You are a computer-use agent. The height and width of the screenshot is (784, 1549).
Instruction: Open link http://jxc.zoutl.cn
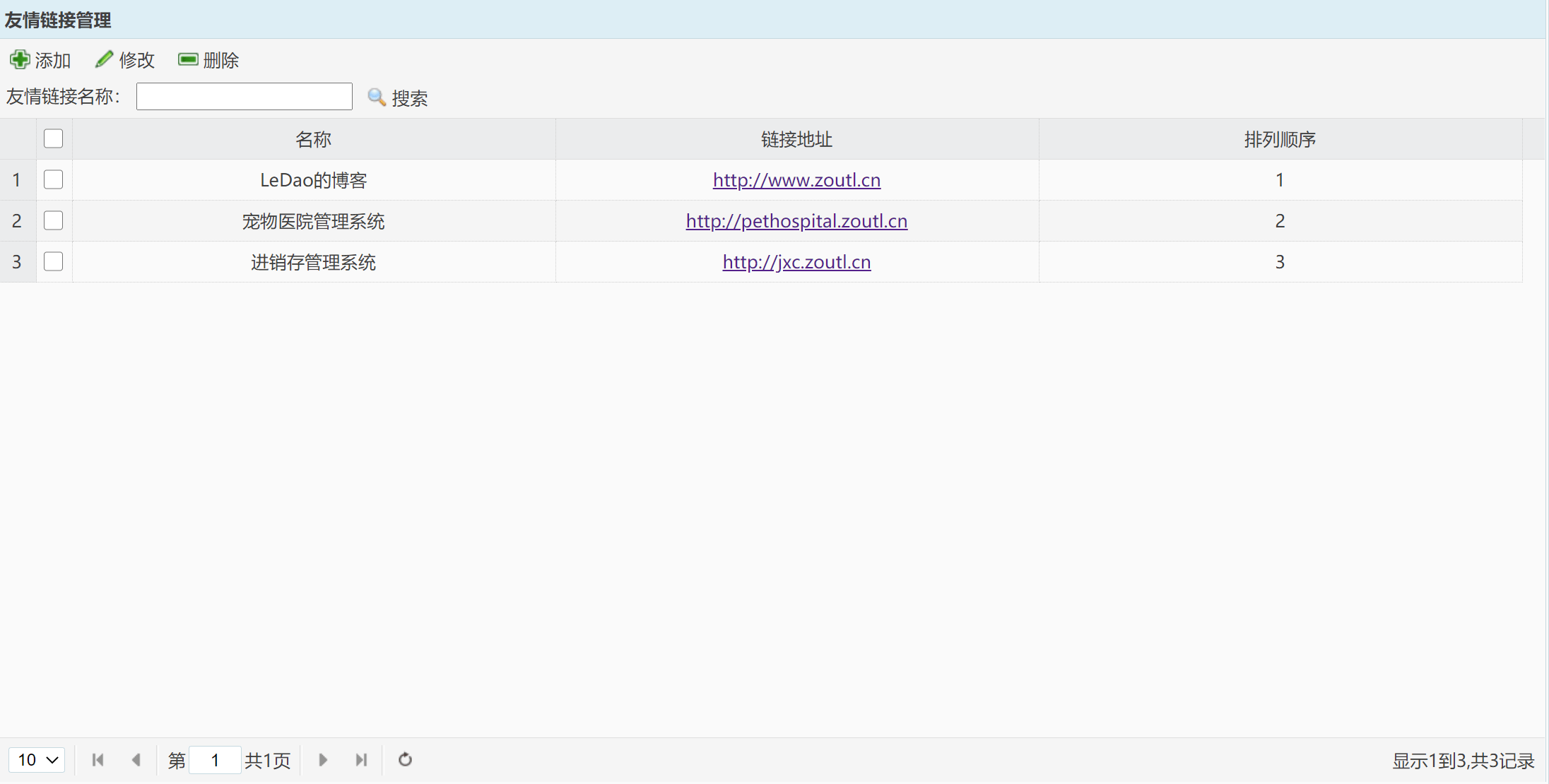pos(796,262)
